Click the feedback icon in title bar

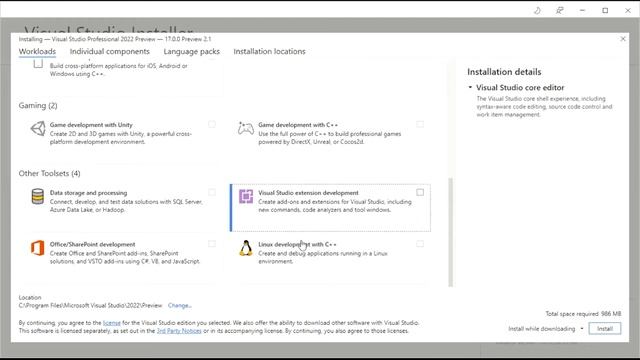pyautogui.click(x=560, y=11)
